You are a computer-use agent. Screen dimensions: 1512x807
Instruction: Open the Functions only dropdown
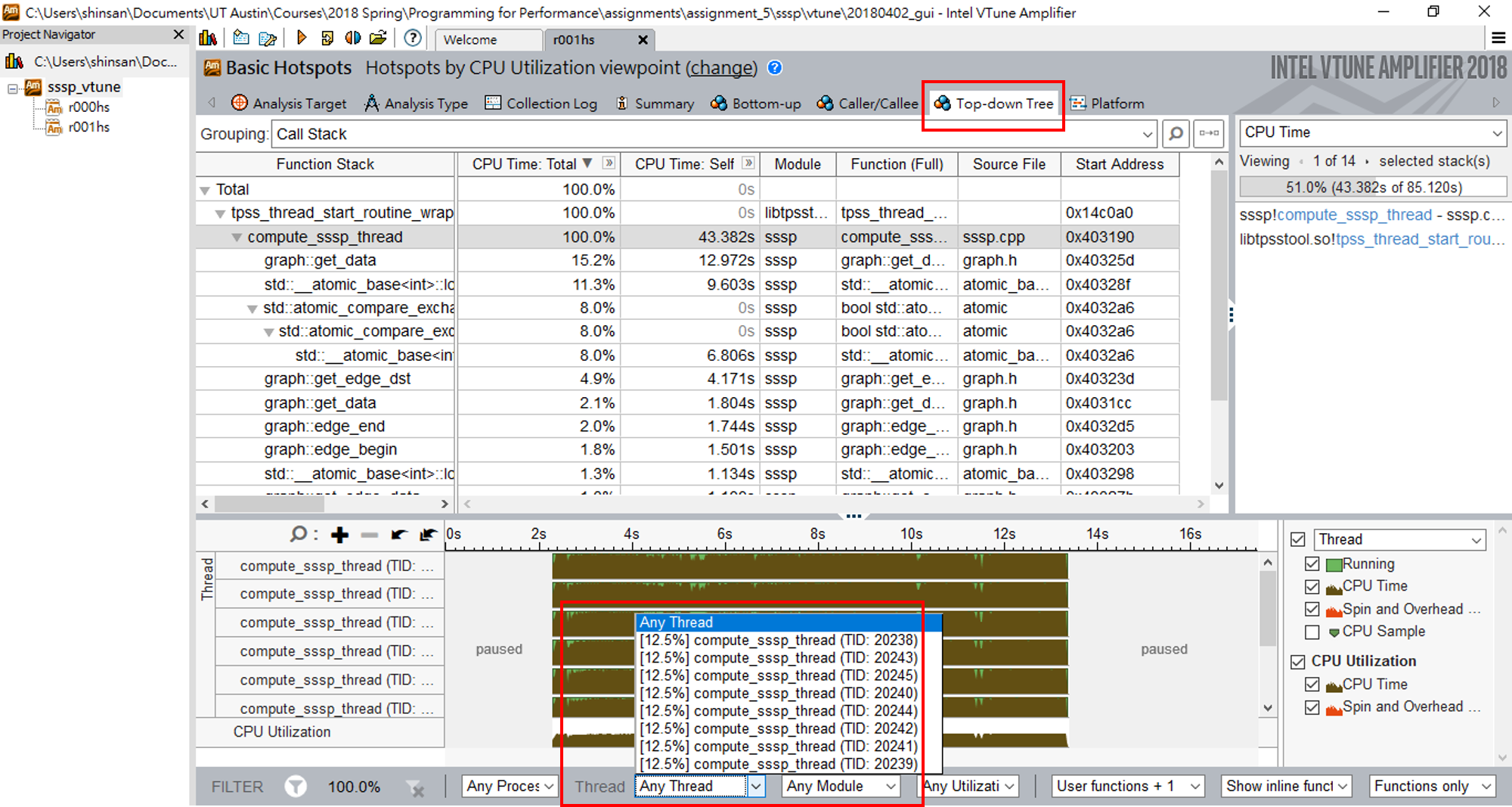pyautogui.click(x=1433, y=787)
